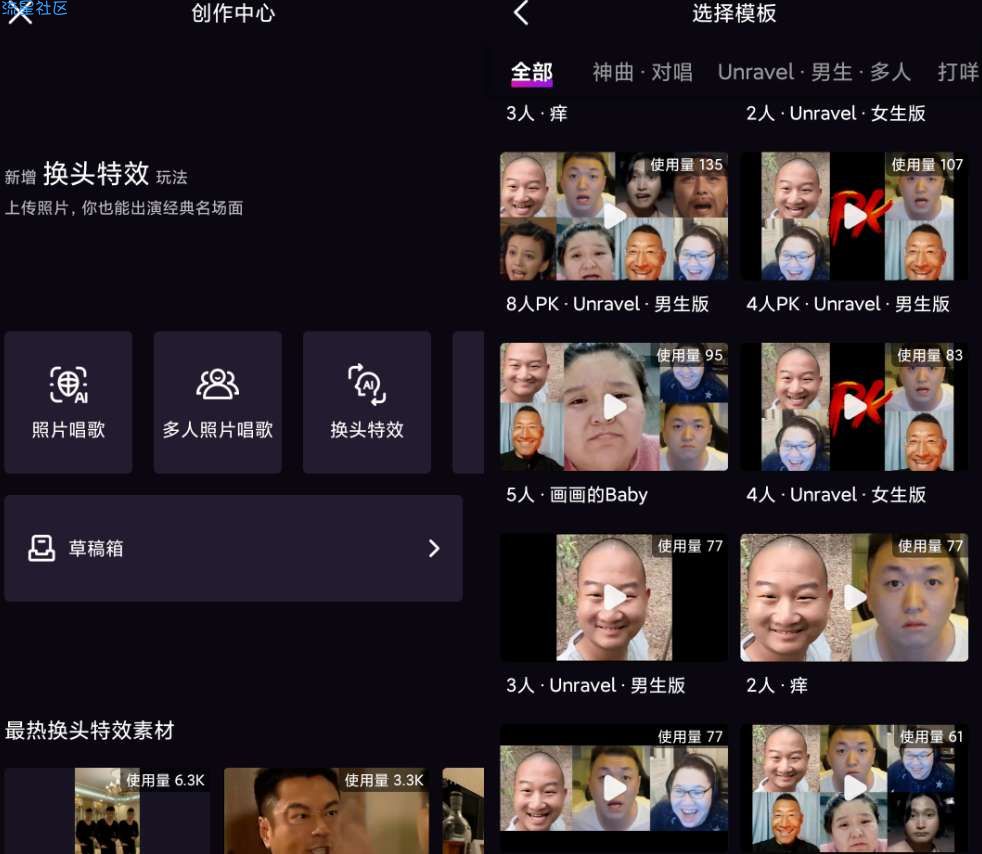This screenshot has width=982, height=854.
Task: Open the 照片唱歌 photo singing feature
Action: [68, 402]
